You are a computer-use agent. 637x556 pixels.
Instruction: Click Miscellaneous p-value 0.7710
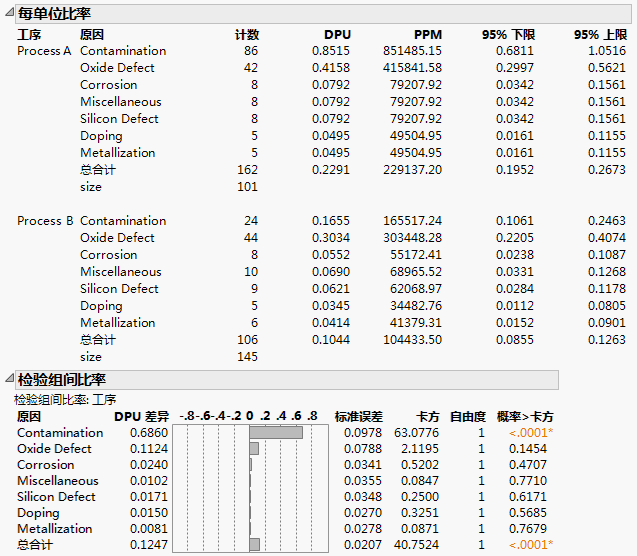coord(528,480)
